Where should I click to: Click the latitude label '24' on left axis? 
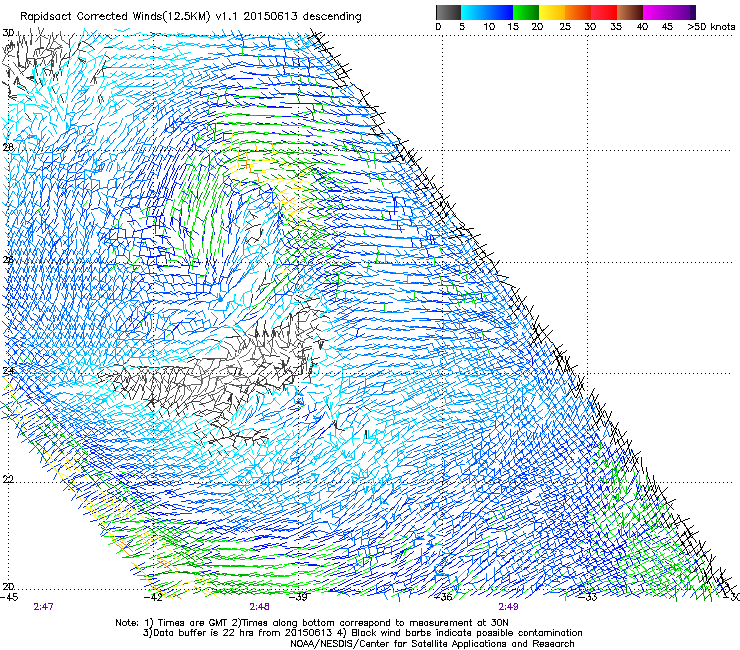8,371
